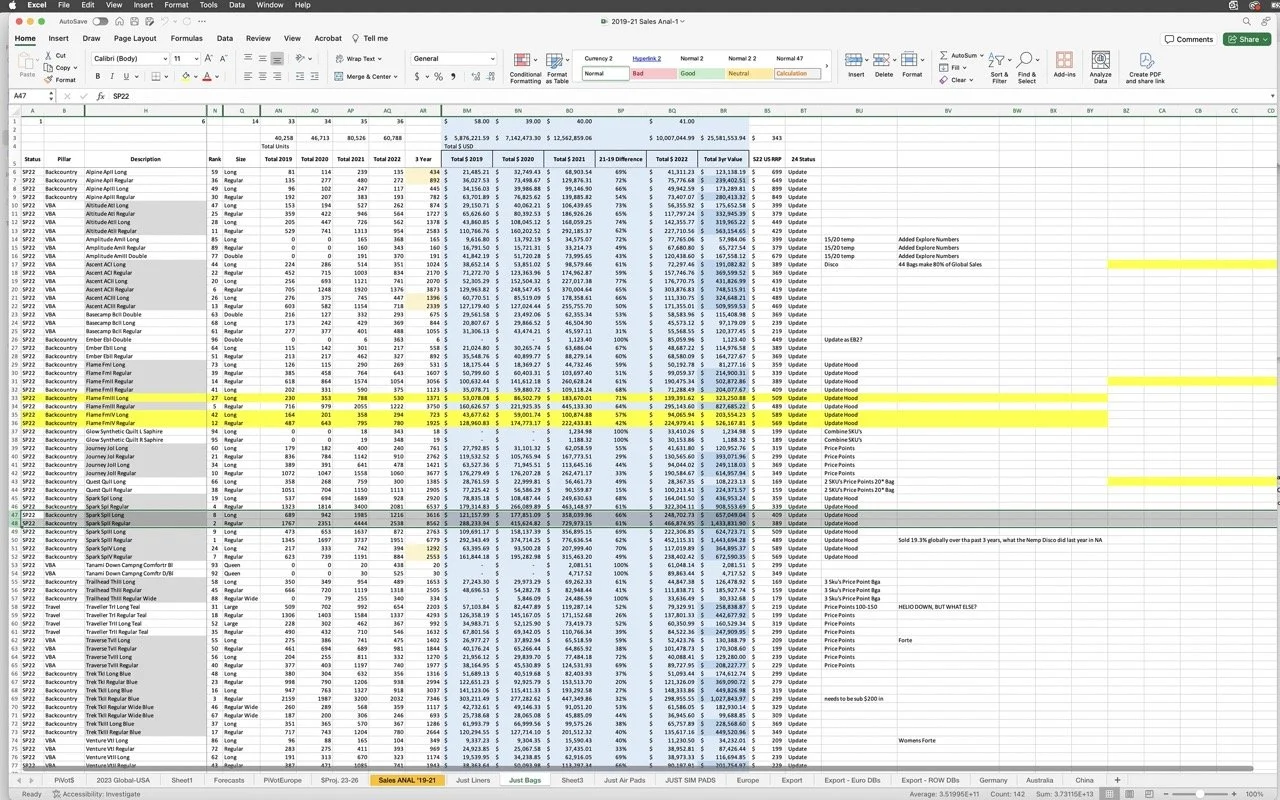The height and width of the screenshot is (800, 1280).
Task: Open Find & Select
Action: (x=1027, y=68)
